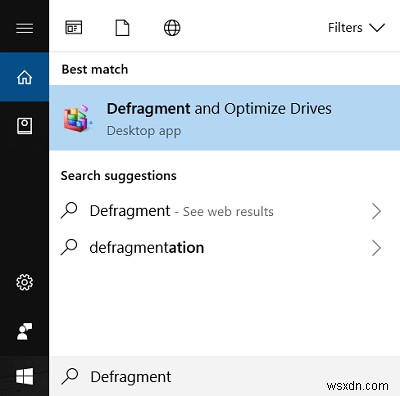Screen dimensions: 400x396
Task: Click the Windows Start button
Action: [24, 376]
